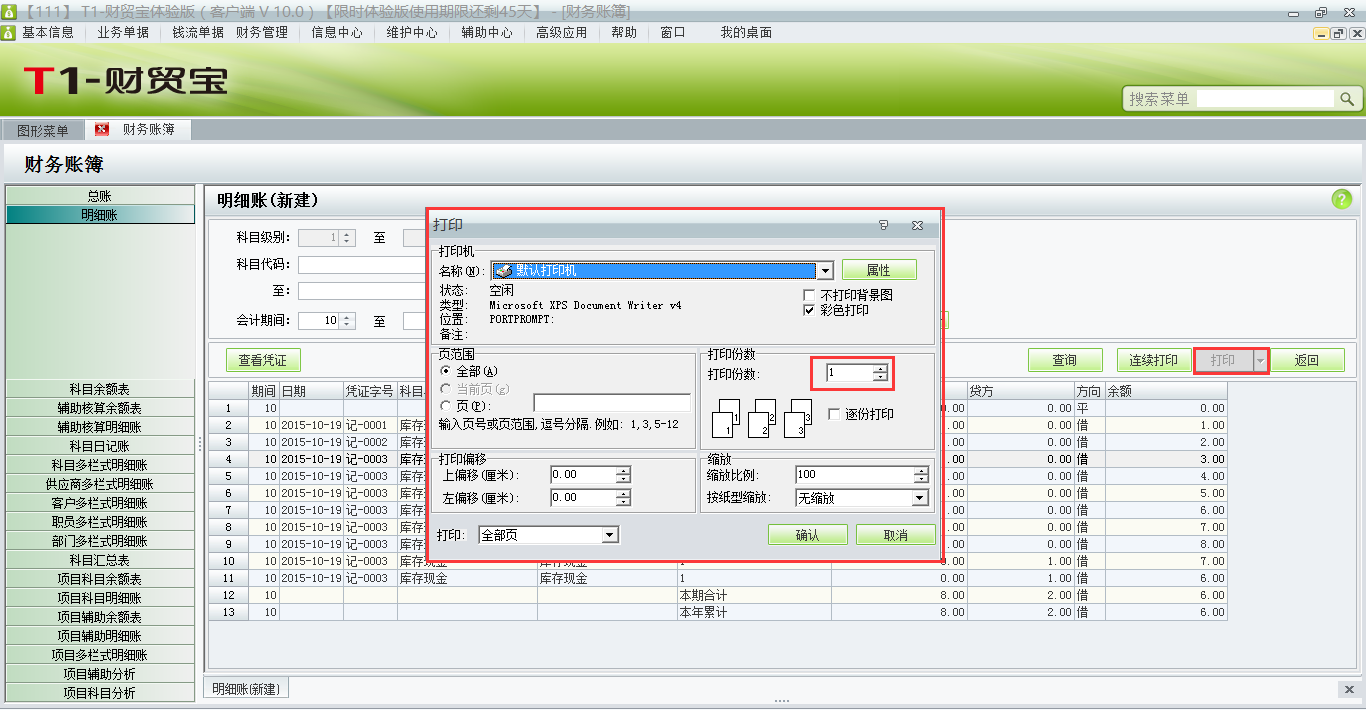Cancel the print dialog with 取消
Viewport: 1366px width, 710px height.
(896, 535)
